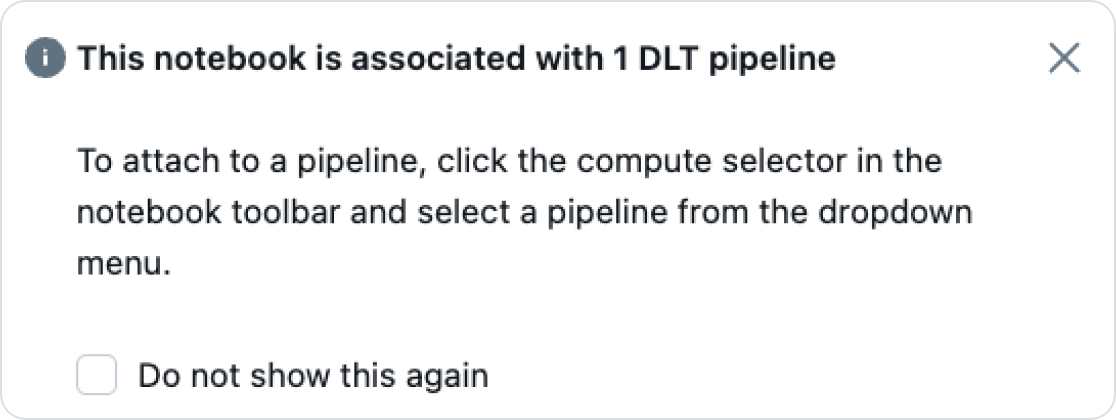Click the notification heading text
Viewport: 1116px width, 420px height.
[456, 60]
